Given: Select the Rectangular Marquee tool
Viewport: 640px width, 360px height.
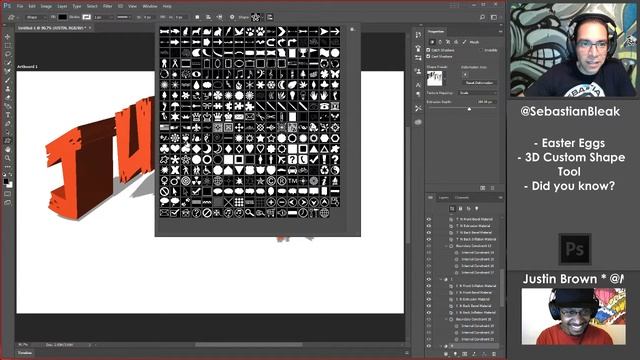Looking at the screenshot, I should [8, 45].
